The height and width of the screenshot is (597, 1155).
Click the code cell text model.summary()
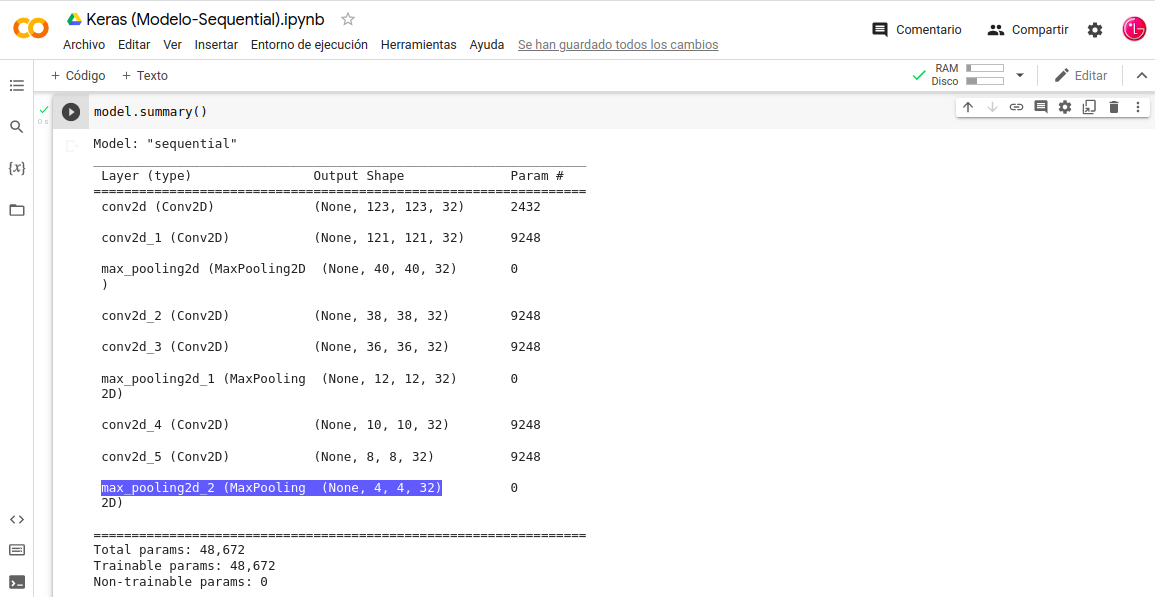tap(150, 112)
